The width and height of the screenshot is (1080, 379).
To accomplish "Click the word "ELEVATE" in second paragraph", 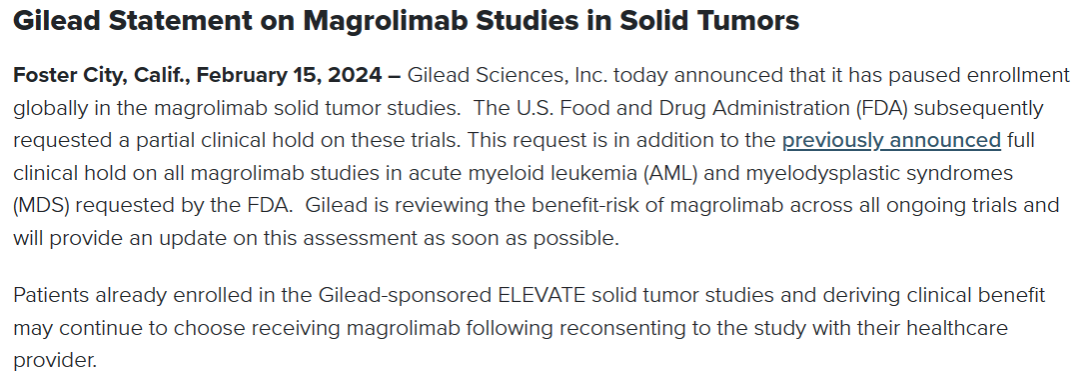I will (x=541, y=296).
